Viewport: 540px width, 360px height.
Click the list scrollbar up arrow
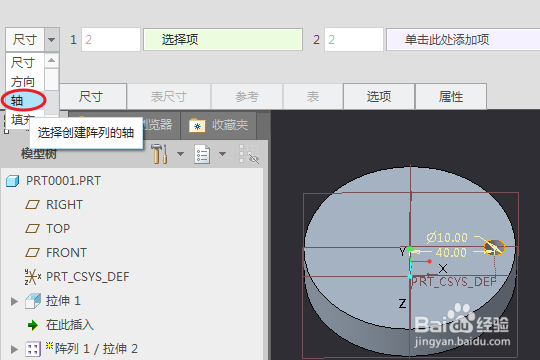52,61
